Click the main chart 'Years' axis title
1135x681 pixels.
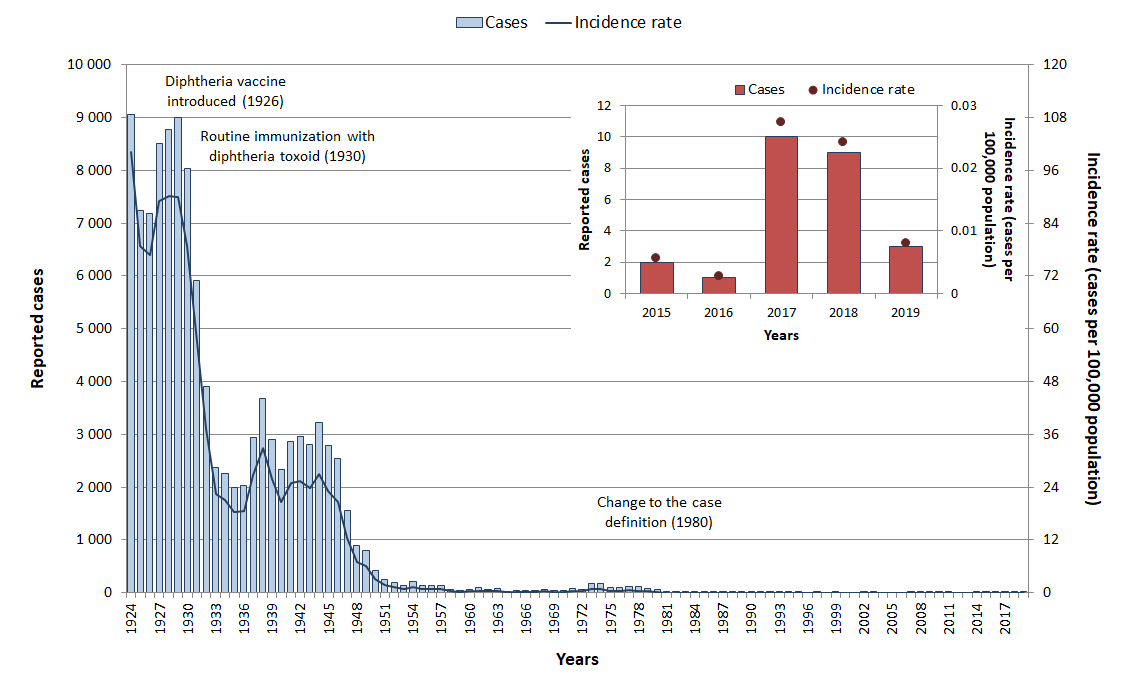point(577,659)
